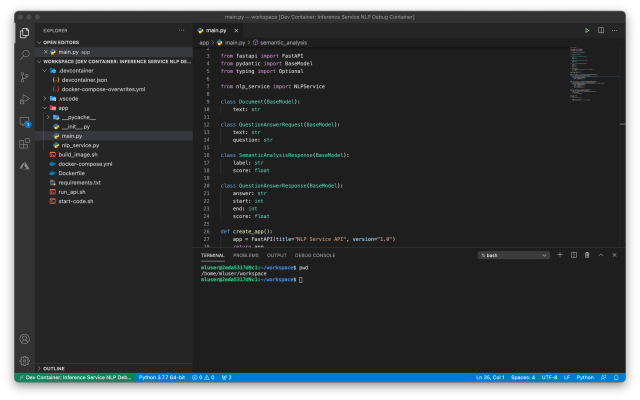The width and height of the screenshot is (640, 400).
Task: Click forwarded ports indicator showing 2
Action: coord(227,378)
